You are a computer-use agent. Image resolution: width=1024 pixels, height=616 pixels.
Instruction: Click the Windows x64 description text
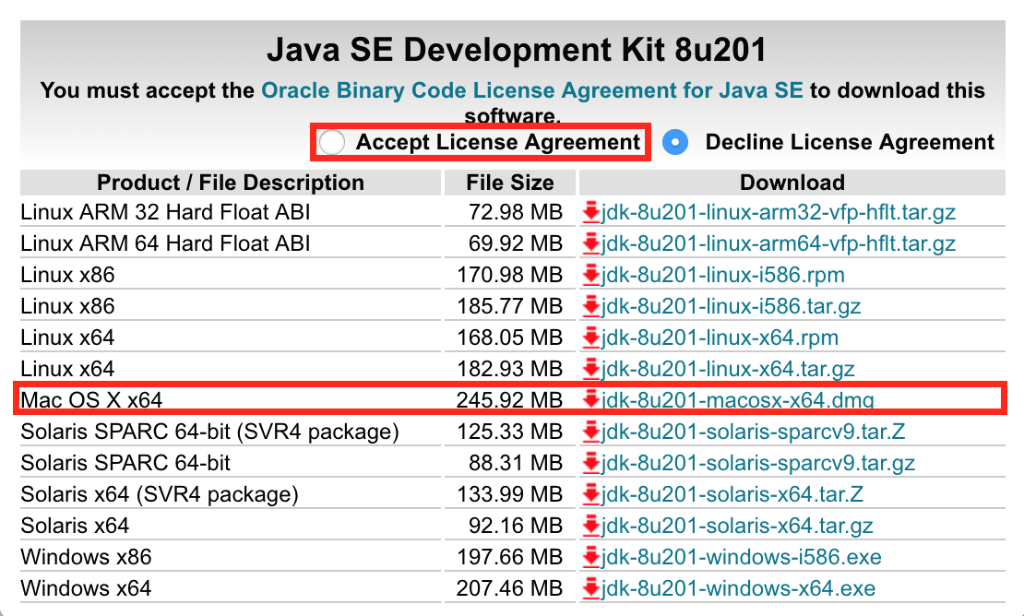pos(86,589)
